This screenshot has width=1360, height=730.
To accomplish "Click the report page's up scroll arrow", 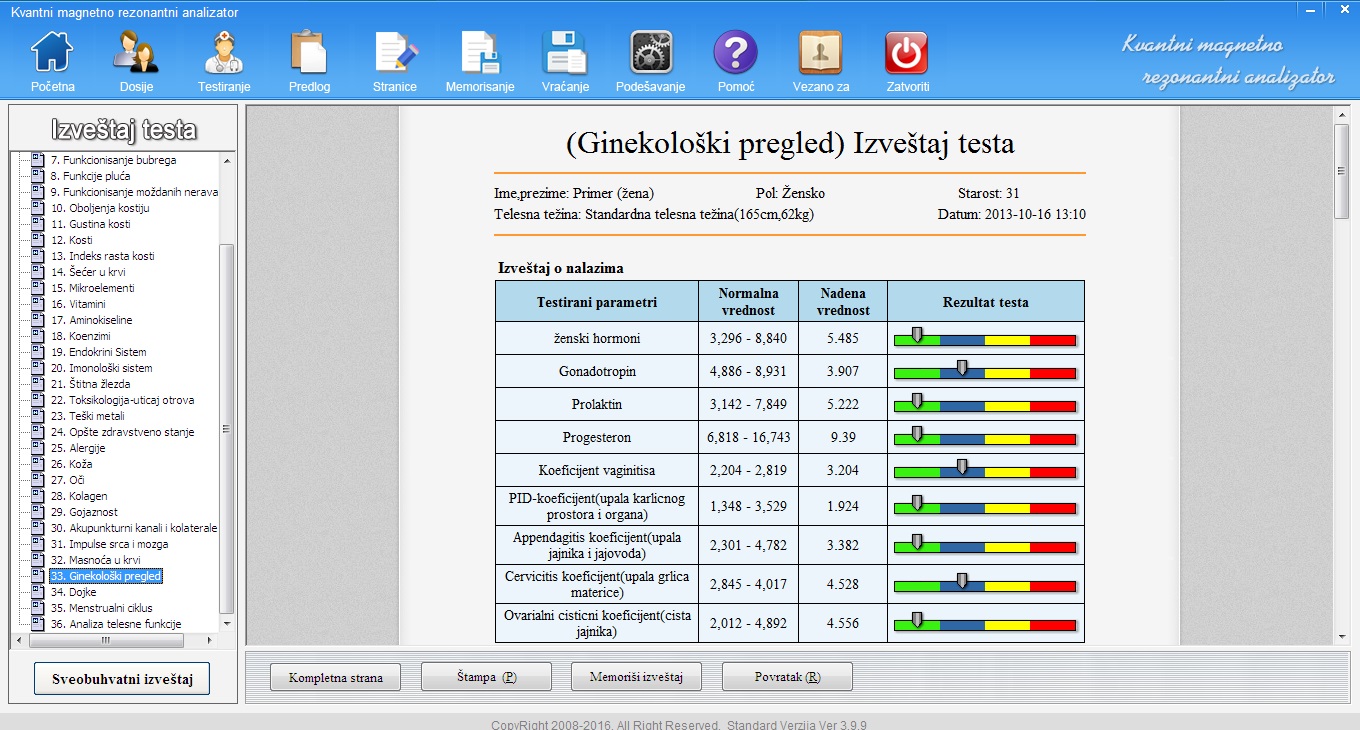I will [x=1342, y=114].
